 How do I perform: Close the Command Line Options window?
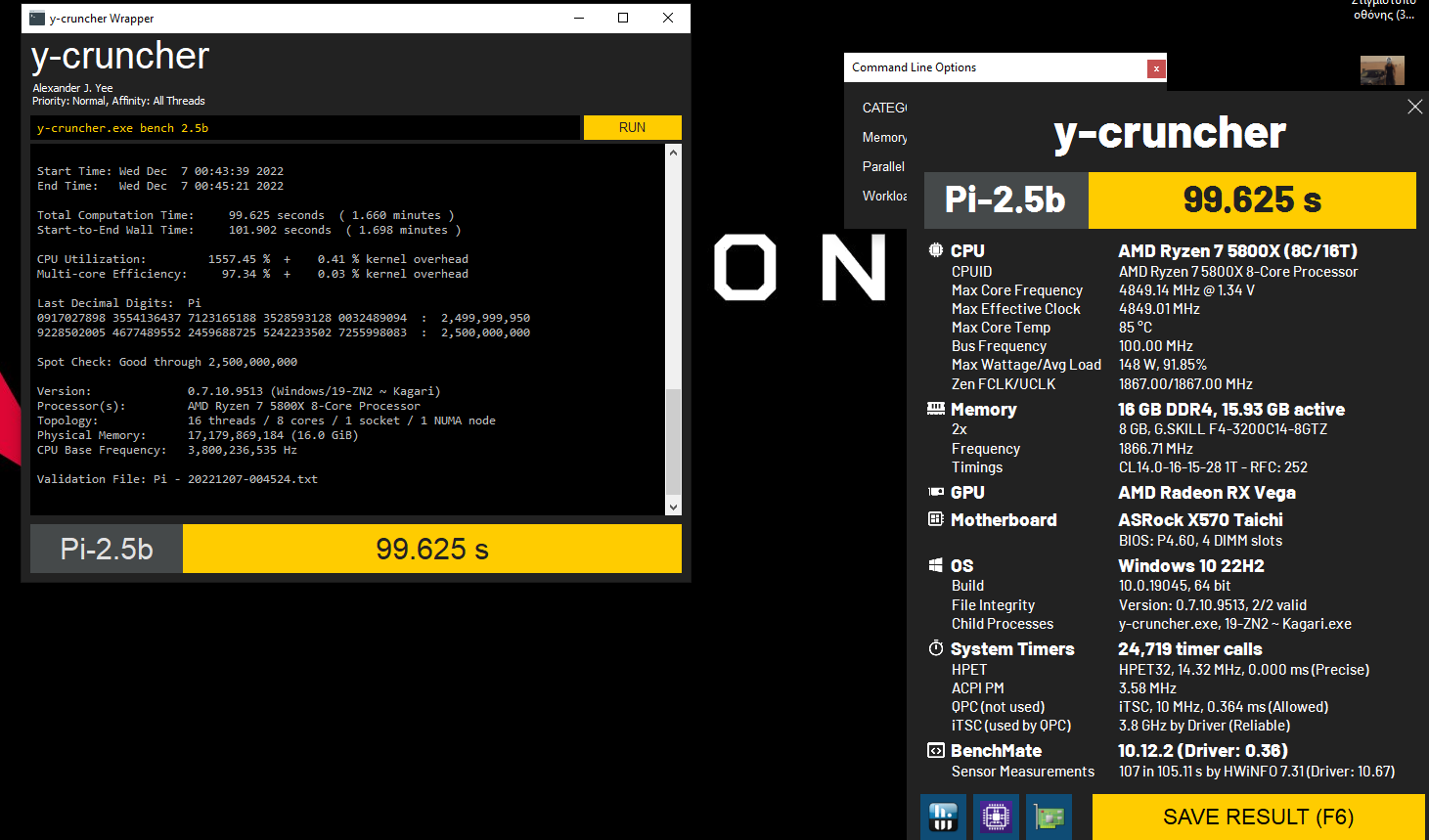[x=1156, y=68]
